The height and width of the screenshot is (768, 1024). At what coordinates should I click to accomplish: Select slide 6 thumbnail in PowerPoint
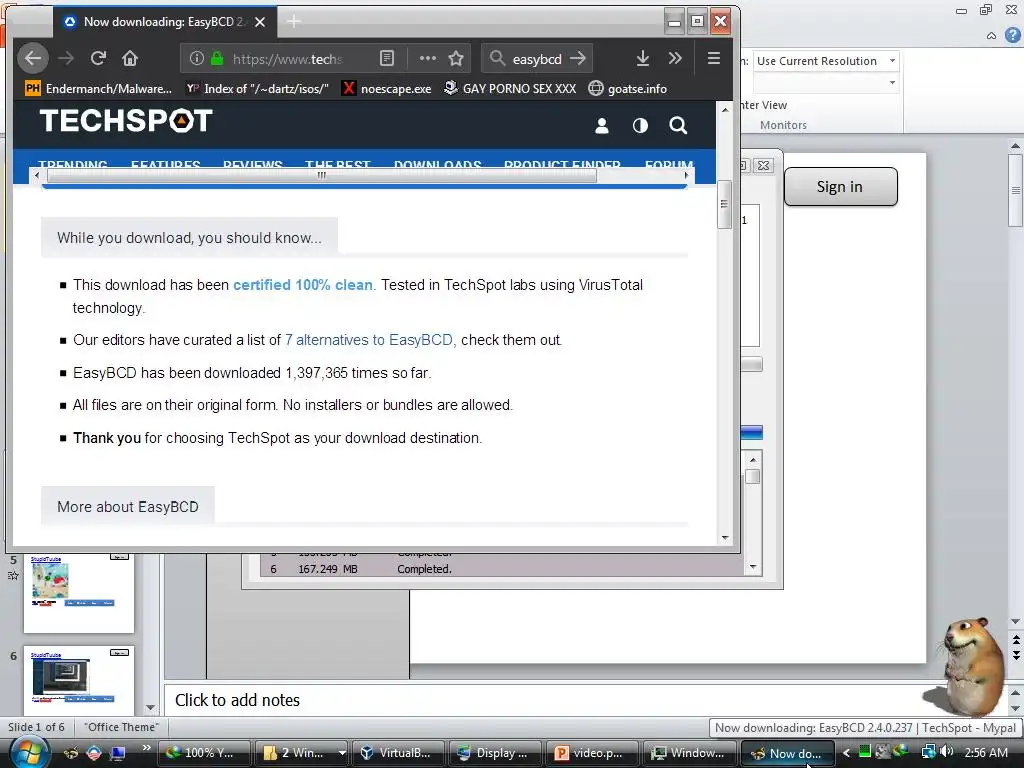tap(78, 680)
